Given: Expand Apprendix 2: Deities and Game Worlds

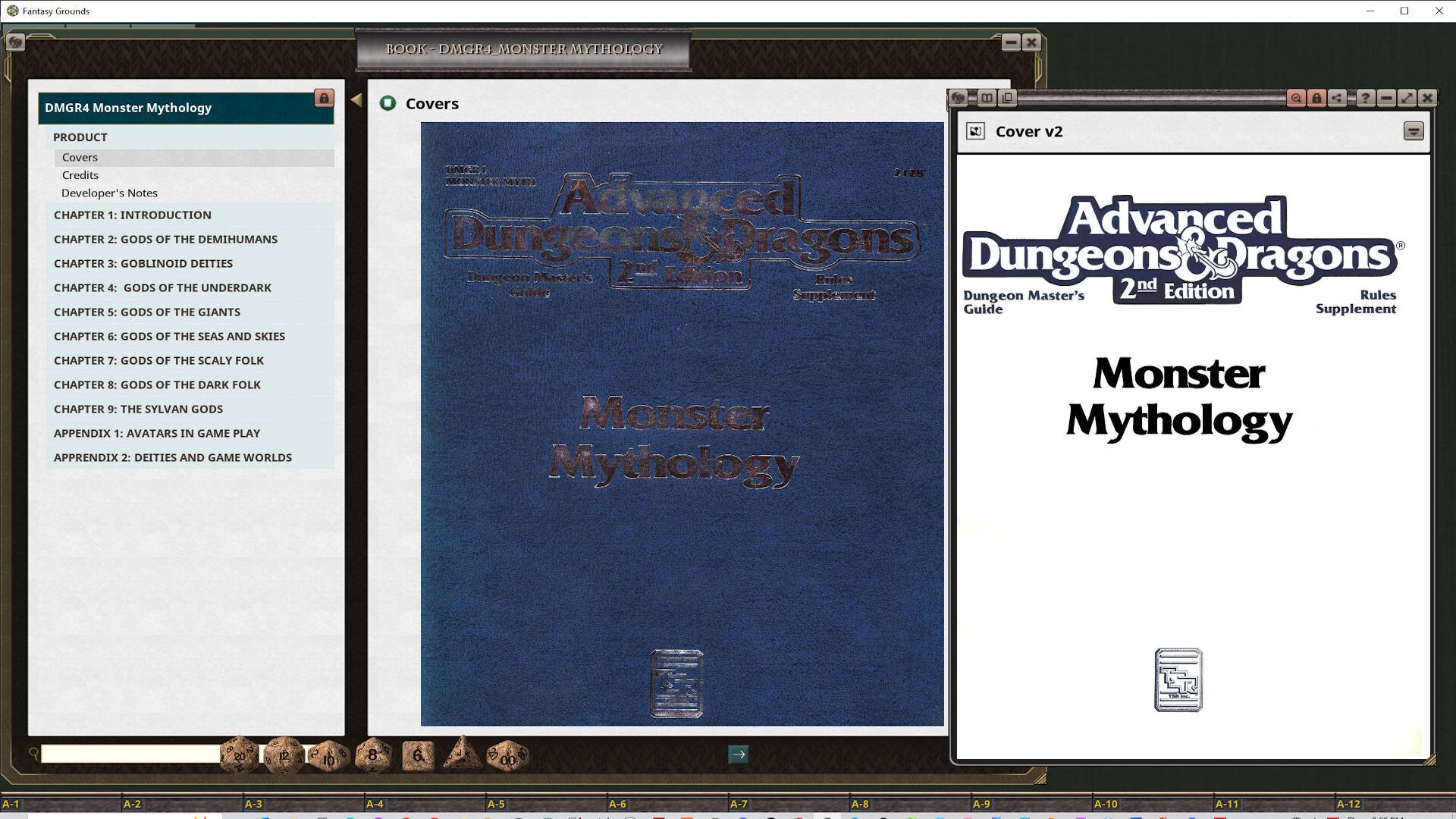Looking at the screenshot, I should pyautogui.click(x=190, y=457).
